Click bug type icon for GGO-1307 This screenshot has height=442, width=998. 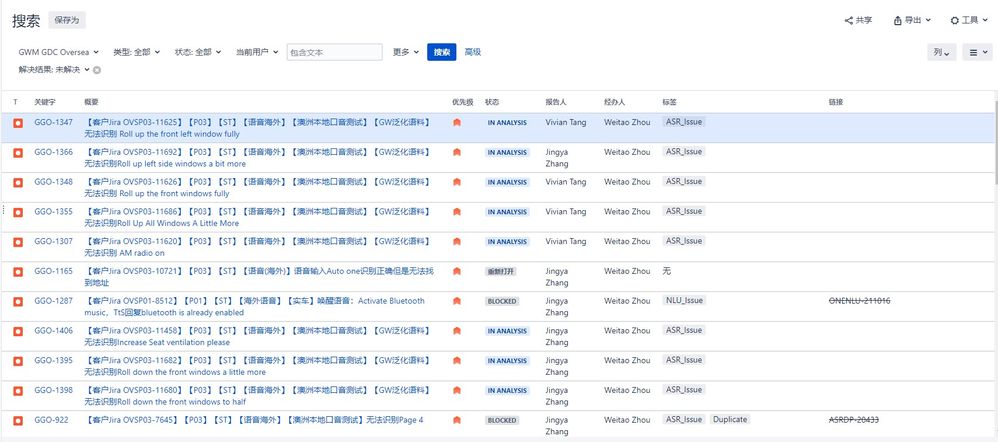tap(18, 241)
